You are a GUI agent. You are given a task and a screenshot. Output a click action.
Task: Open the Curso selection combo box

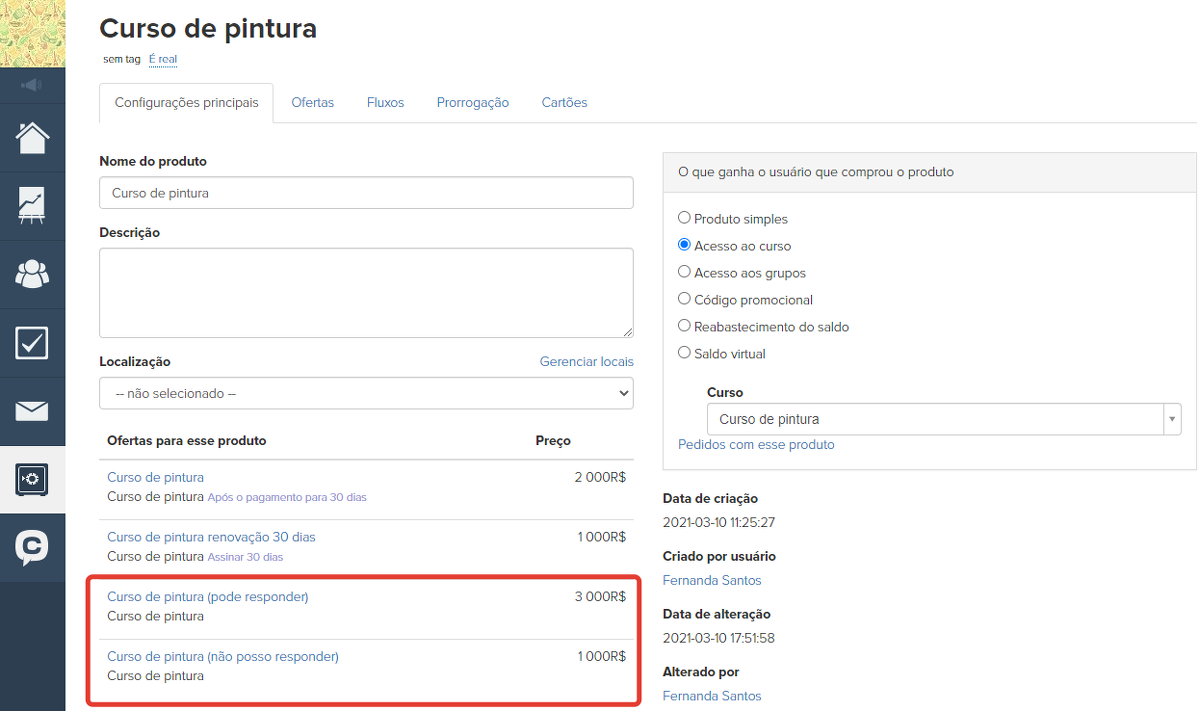(943, 420)
